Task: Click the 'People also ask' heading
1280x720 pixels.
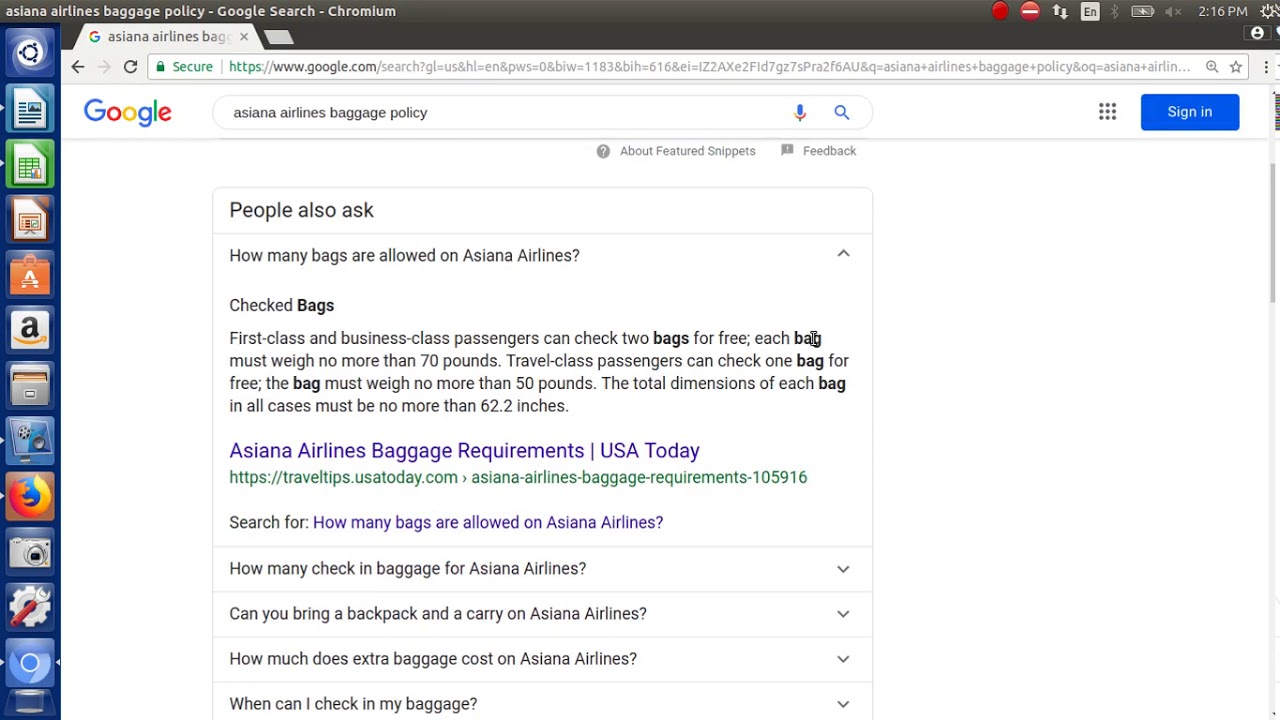Action: [x=301, y=210]
